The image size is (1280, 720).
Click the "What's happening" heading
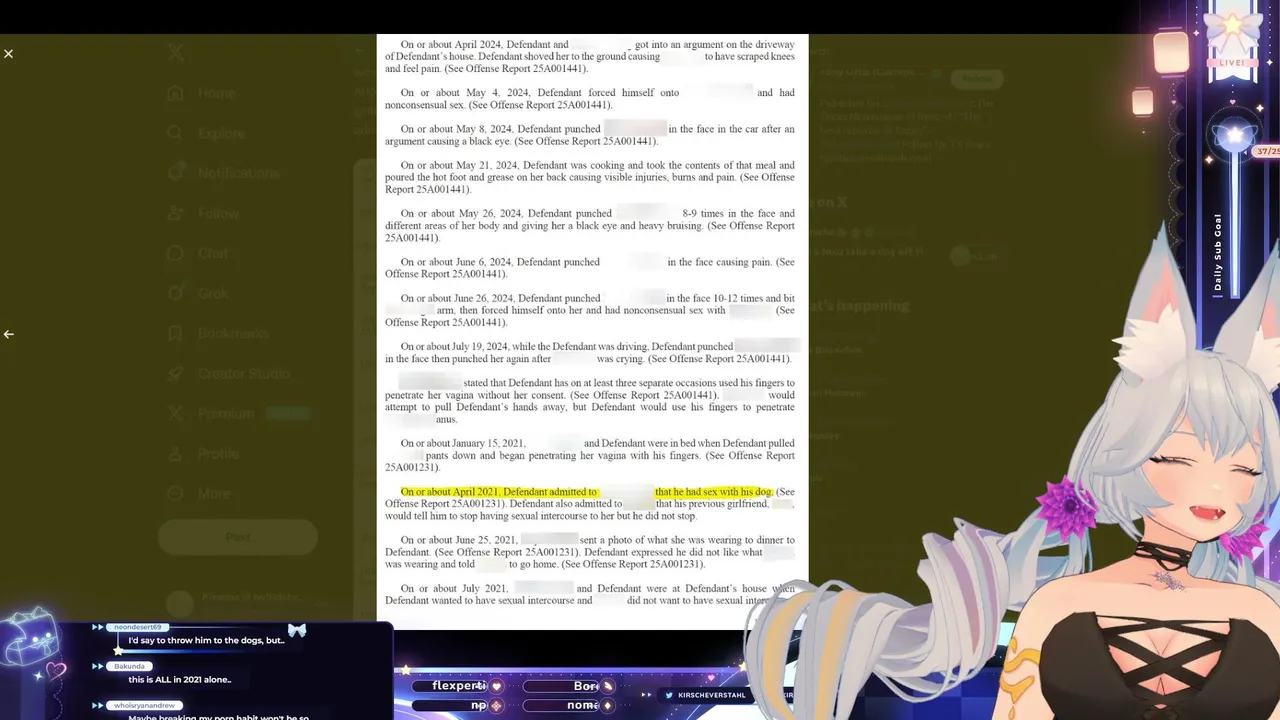[x=858, y=306]
